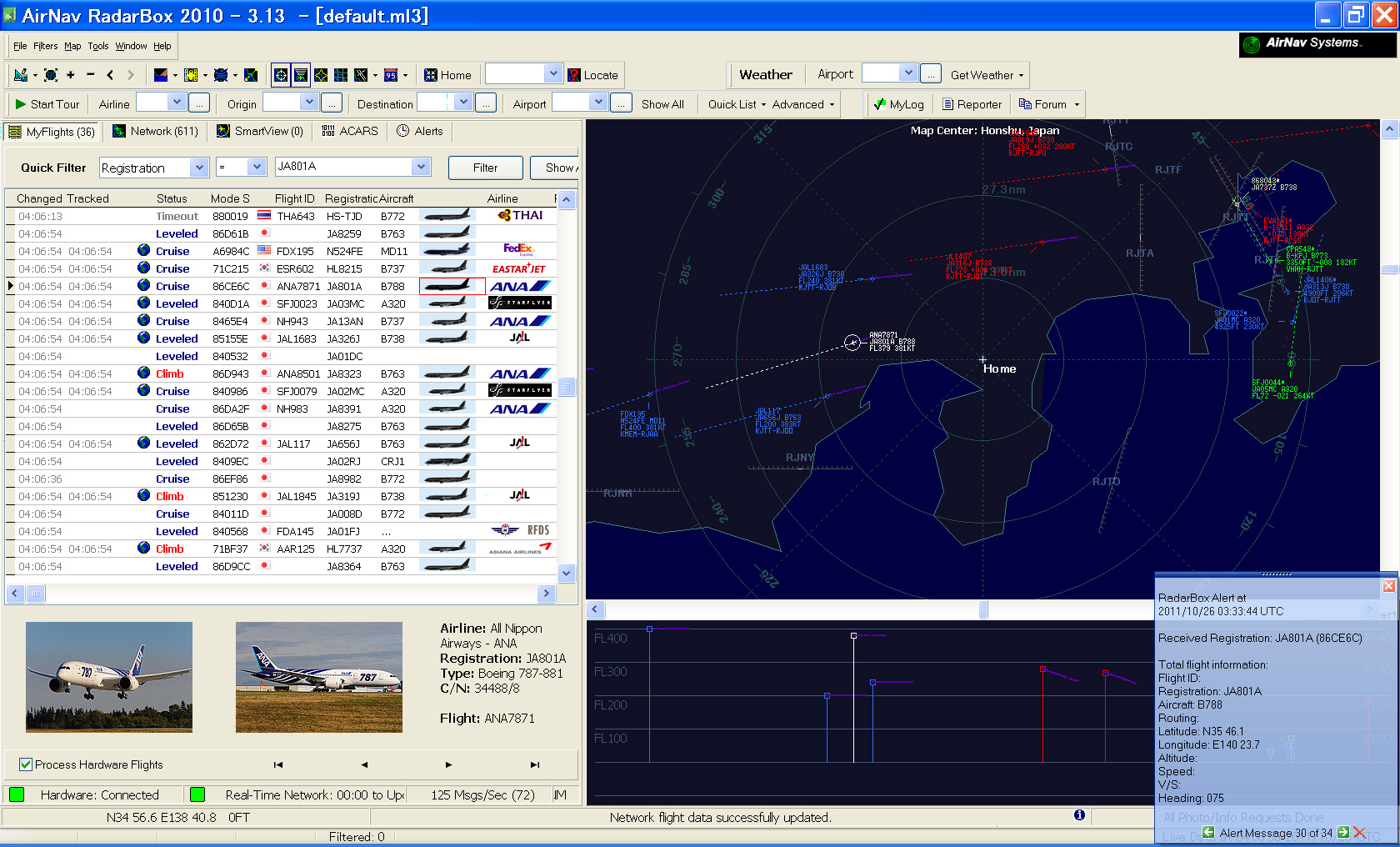Click the flight list horizontal scrollbar thumb
This screenshot has height=847, width=1400.
click(x=35, y=594)
